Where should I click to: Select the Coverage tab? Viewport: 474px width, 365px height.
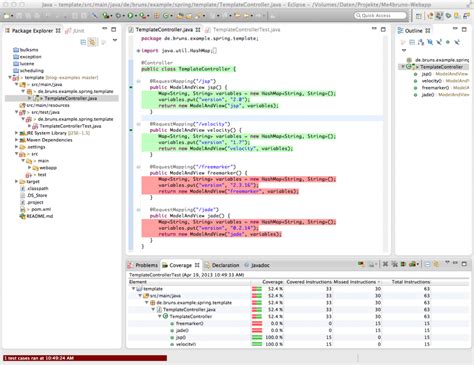point(181,265)
